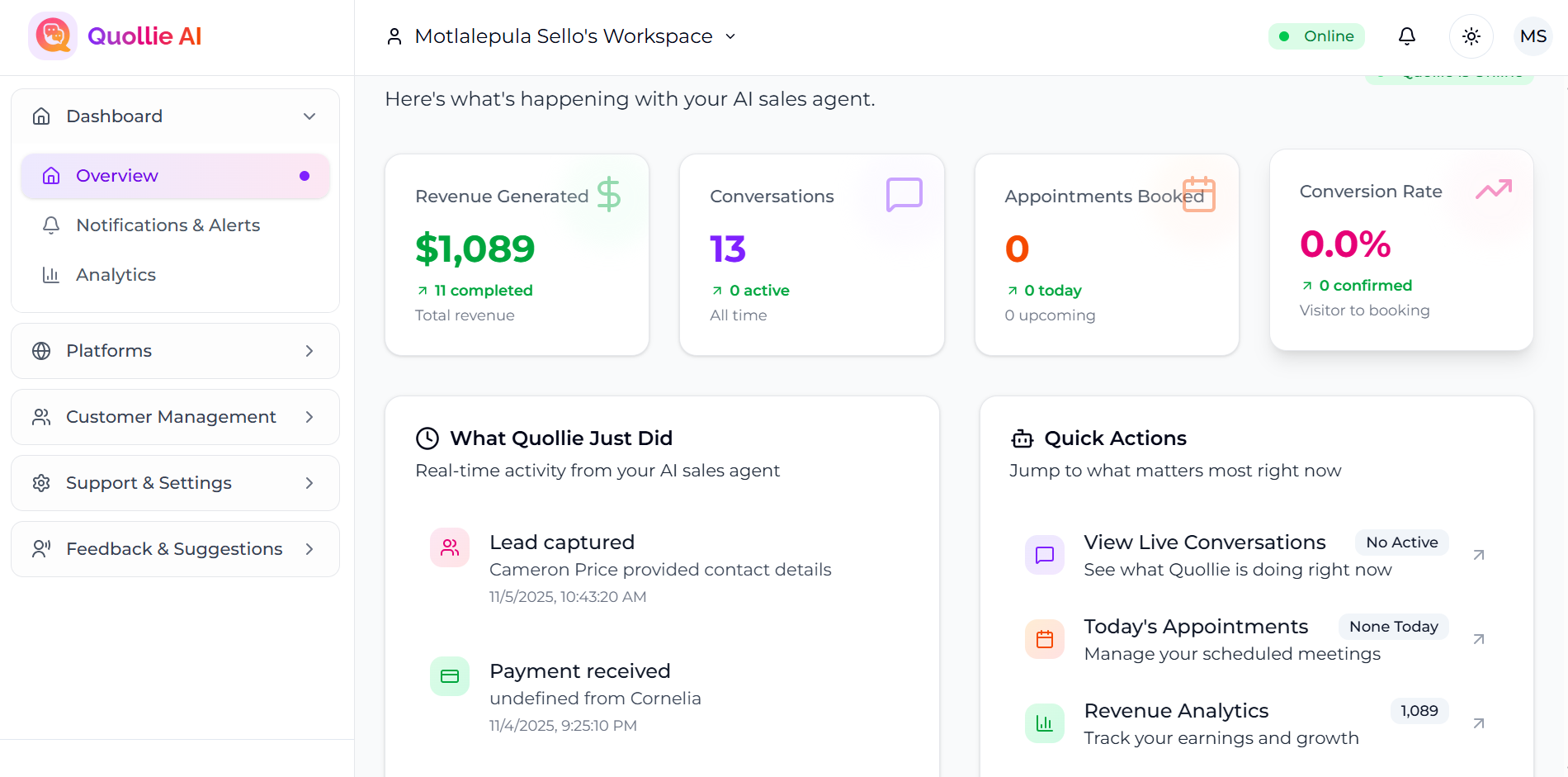Screen dimensions: 1568x777
Task: Click the Customer Management people icon
Action: click(41, 417)
